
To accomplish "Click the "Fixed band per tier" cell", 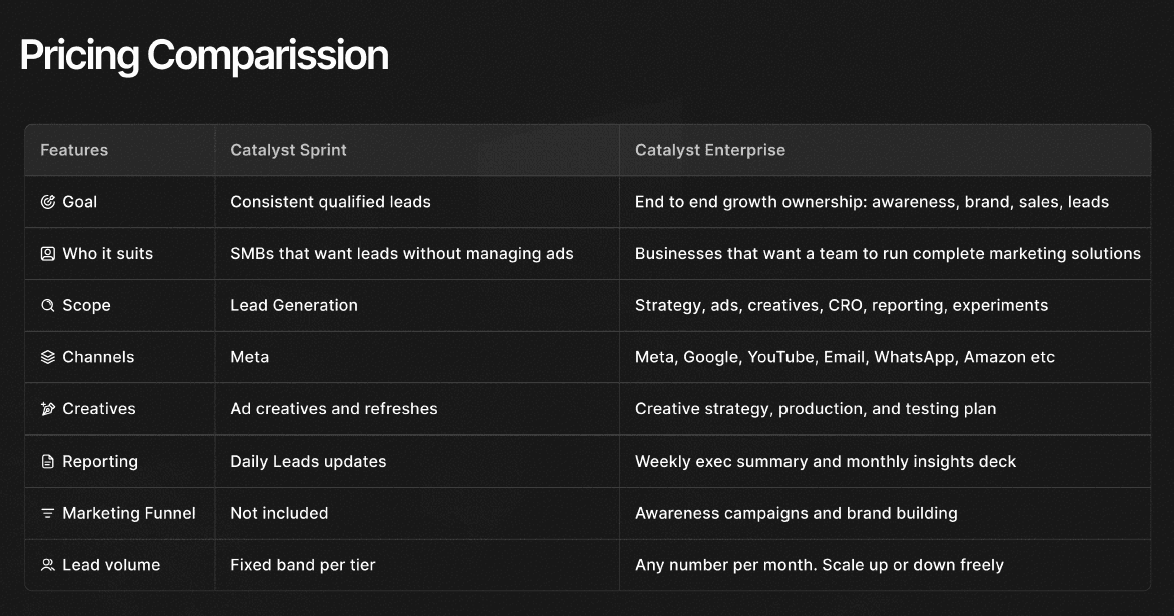I will click(x=303, y=565).
